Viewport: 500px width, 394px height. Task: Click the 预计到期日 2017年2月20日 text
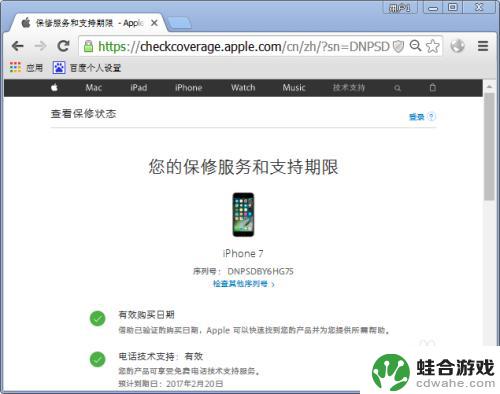pyautogui.click(x=171, y=384)
